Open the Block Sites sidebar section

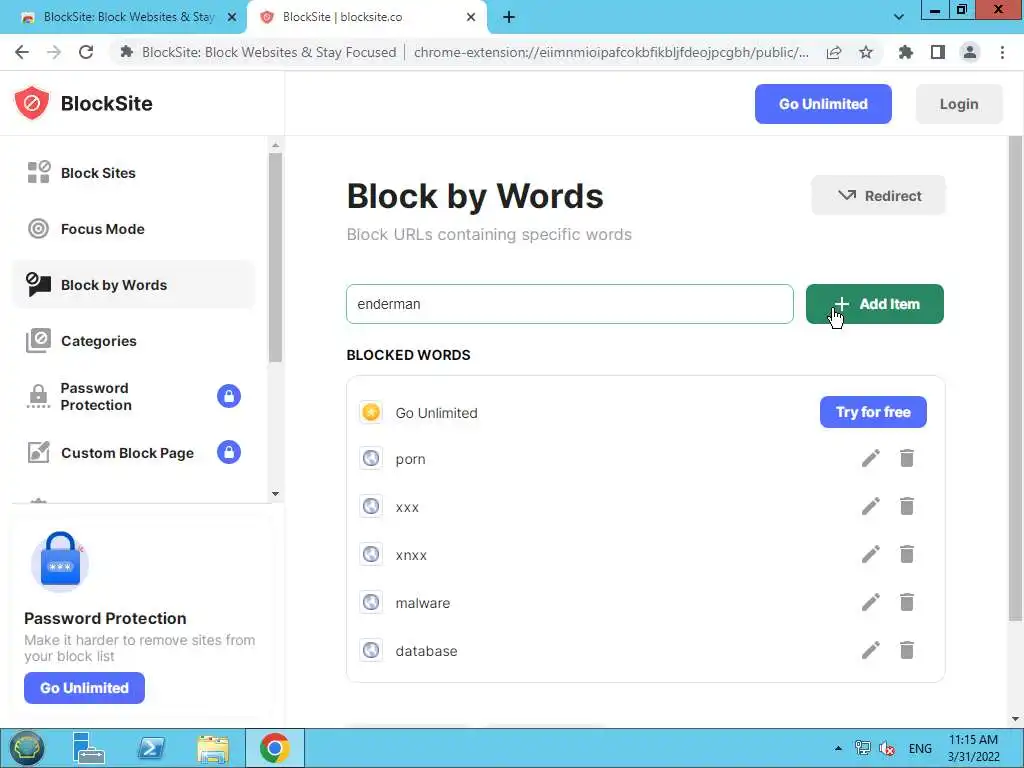tap(133, 173)
